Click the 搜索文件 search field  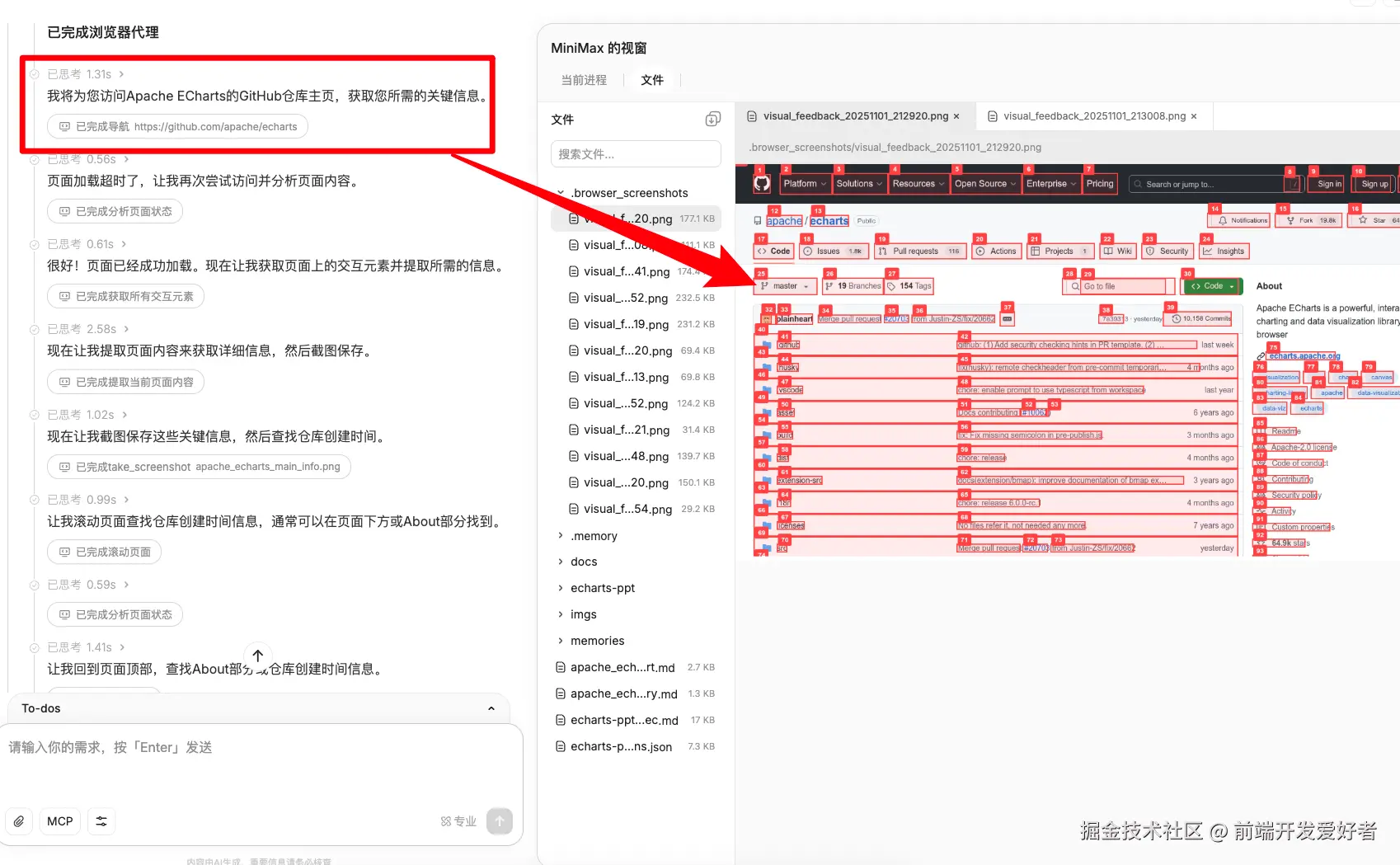(636, 154)
